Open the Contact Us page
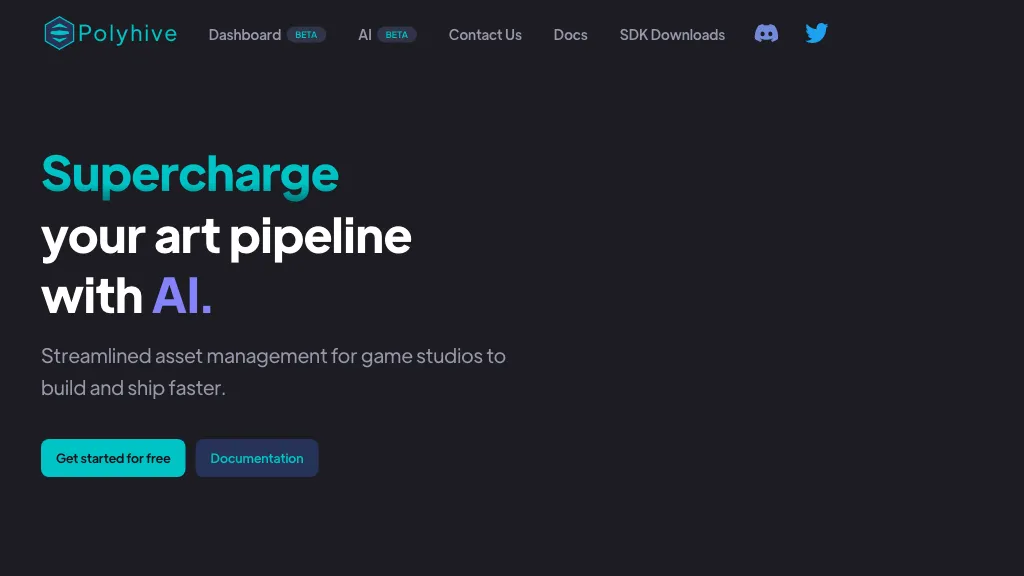The height and width of the screenshot is (576, 1024). tap(485, 35)
